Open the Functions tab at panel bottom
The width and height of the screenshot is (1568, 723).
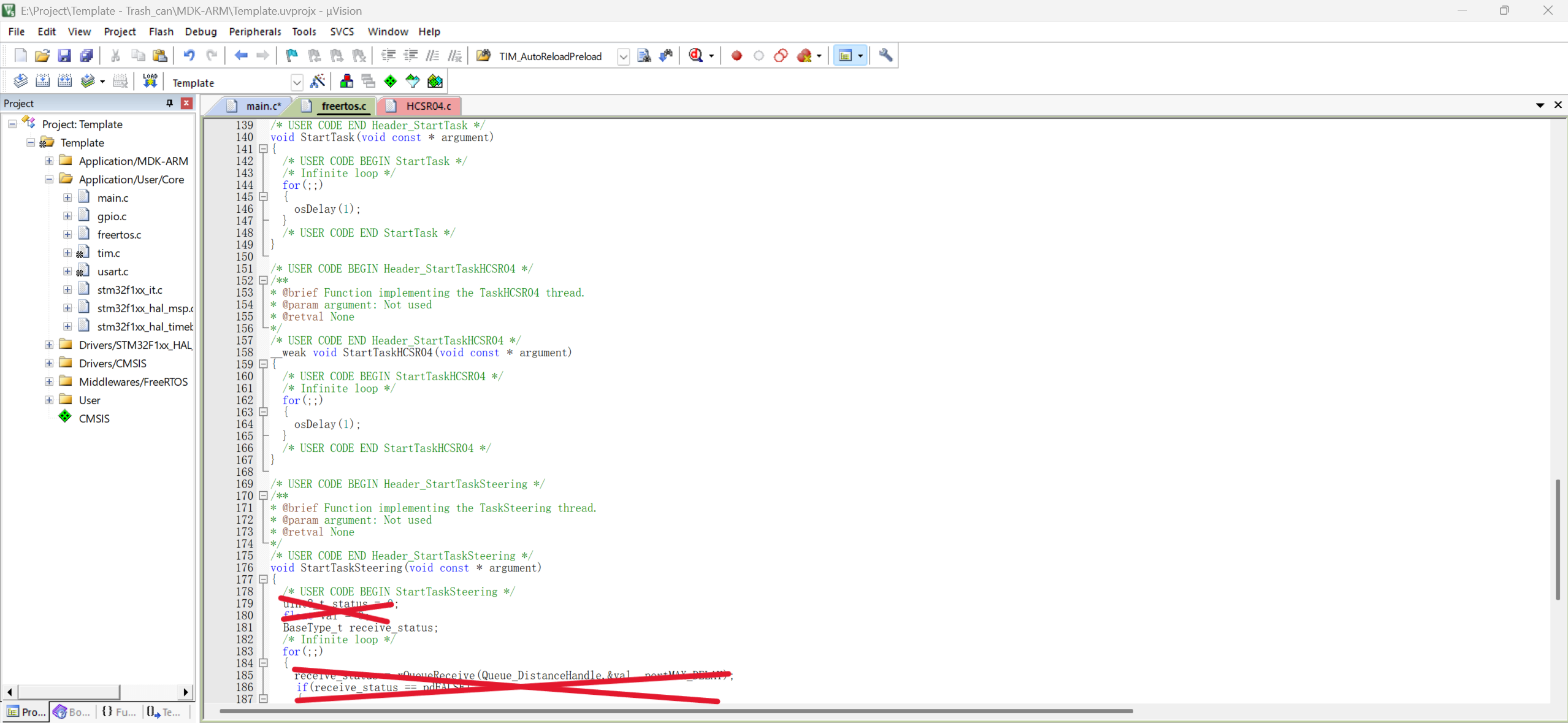point(119,712)
